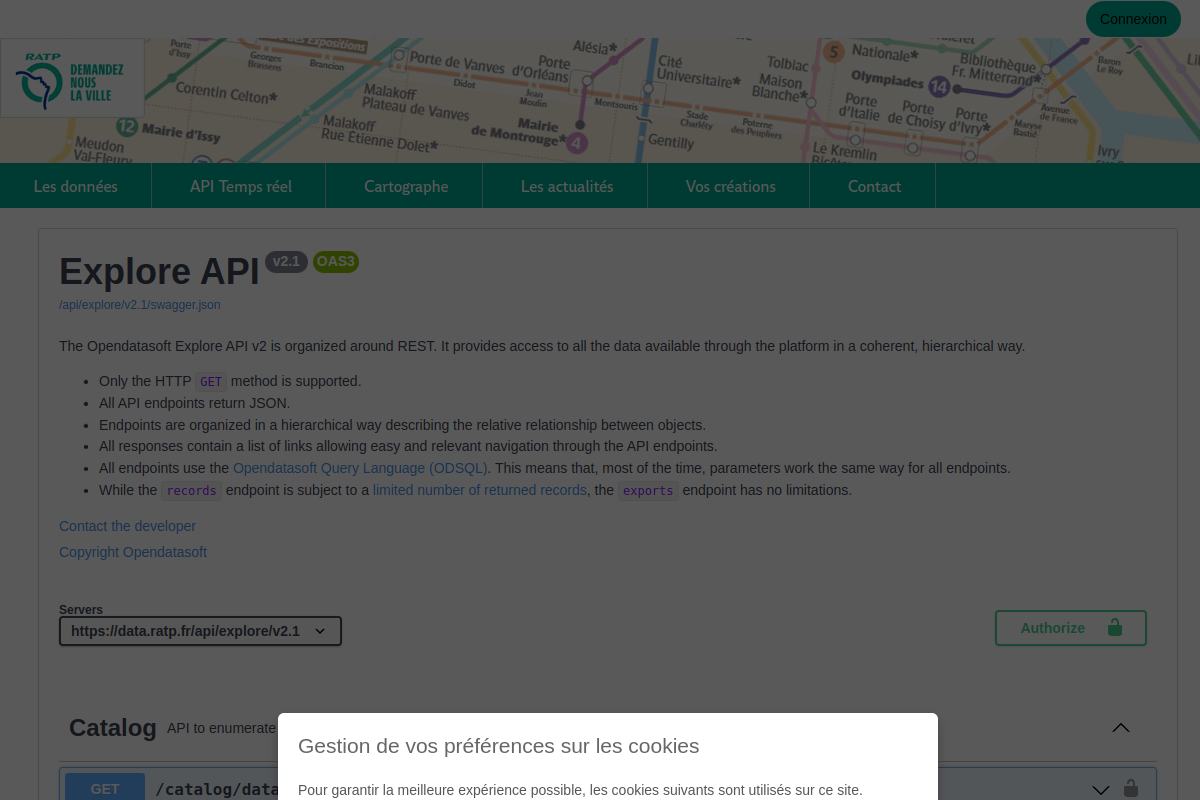Open the Cartographe page
The width and height of the screenshot is (1200, 800).
[x=406, y=186]
